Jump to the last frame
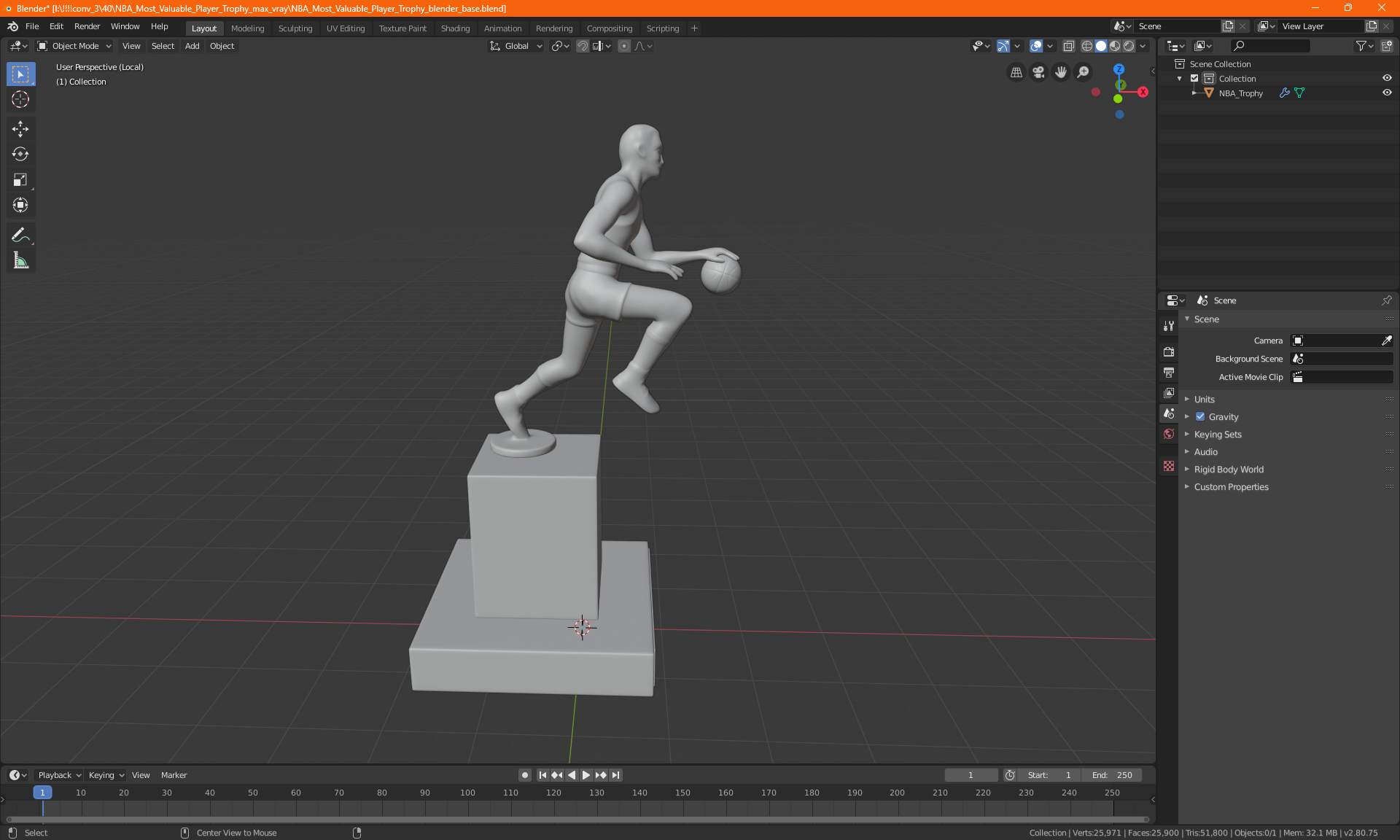The height and width of the screenshot is (840, 1400). point(616,775)
